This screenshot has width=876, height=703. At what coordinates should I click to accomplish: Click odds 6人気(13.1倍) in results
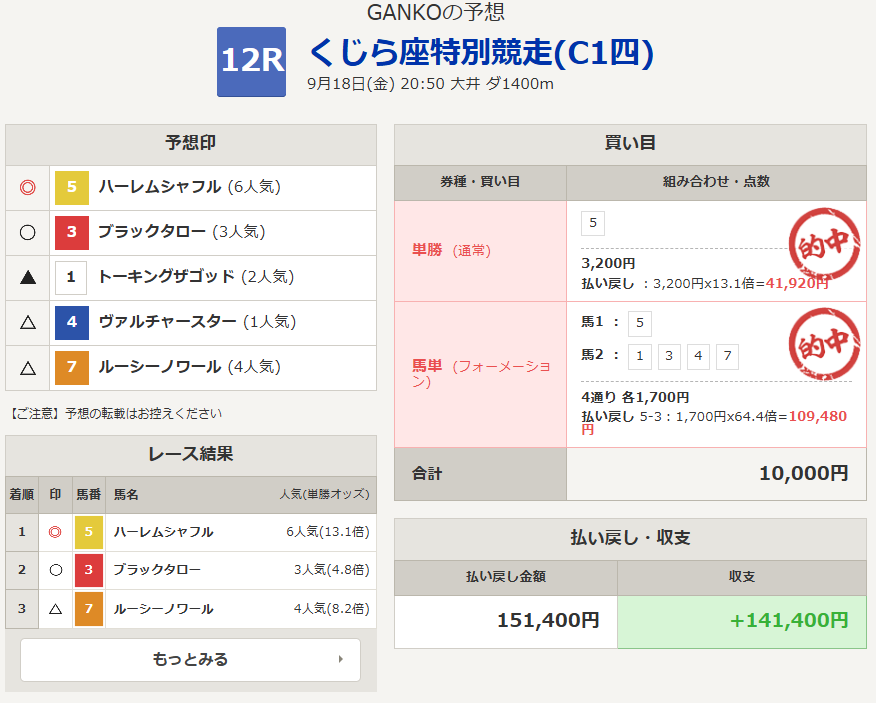[328, 532]
